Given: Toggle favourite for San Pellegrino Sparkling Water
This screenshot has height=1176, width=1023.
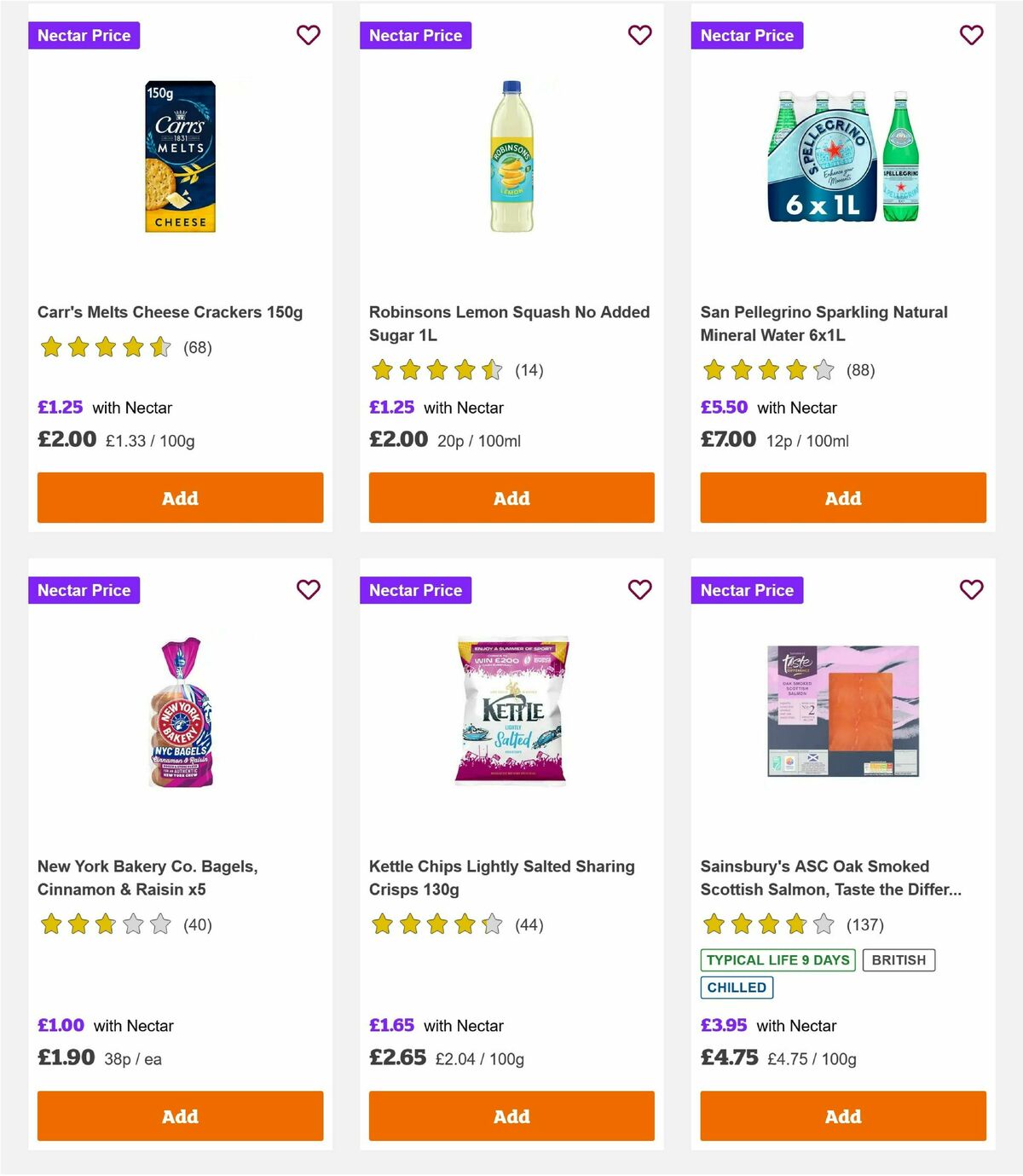Looking at the screenshot, I should tap(971, 35).
